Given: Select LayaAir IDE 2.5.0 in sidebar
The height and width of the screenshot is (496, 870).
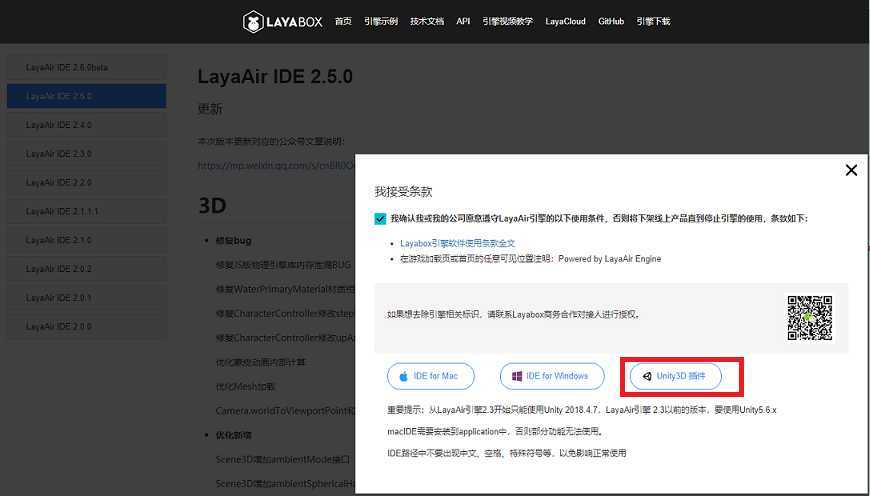Looking at the screenshot, I should pyautogui.click(x=87, y=96).
